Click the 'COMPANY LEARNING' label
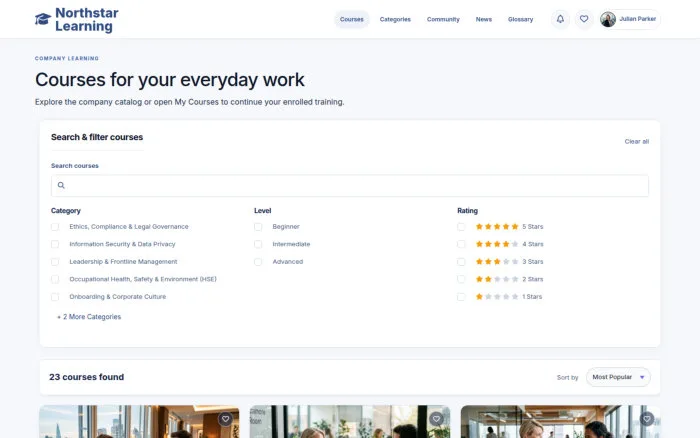 (67, 58)
